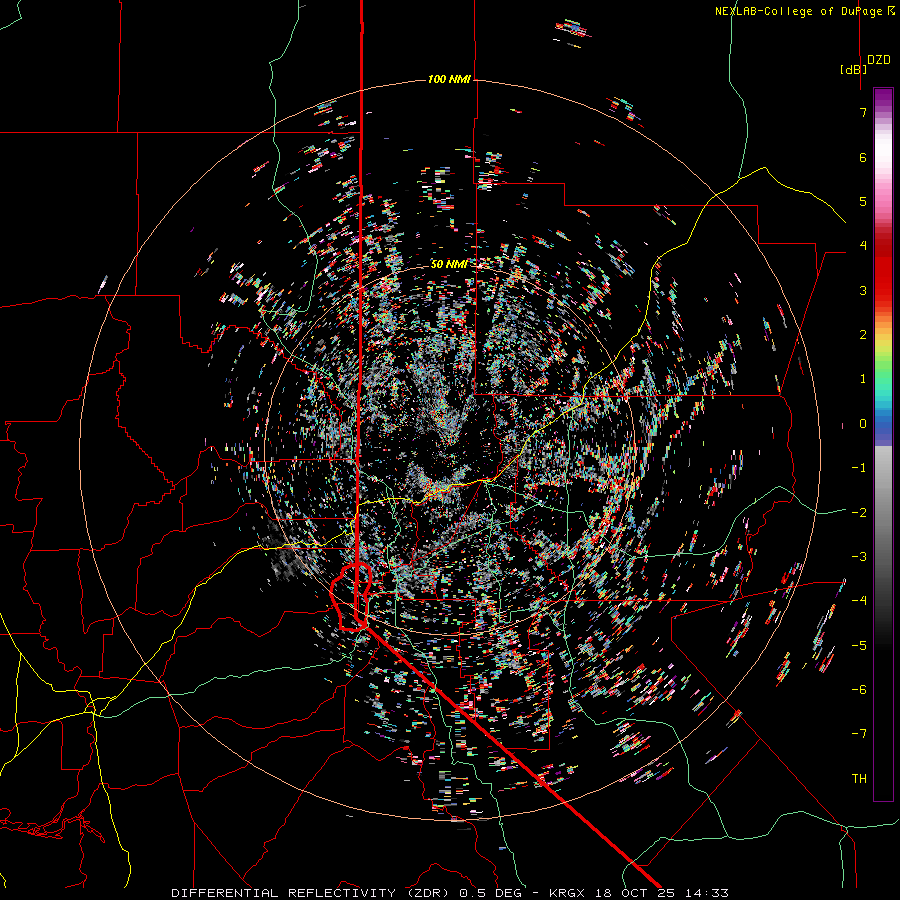Click the 100 NMI range ring label
Screen dimensions: 900x900
[x=449, y=79]
